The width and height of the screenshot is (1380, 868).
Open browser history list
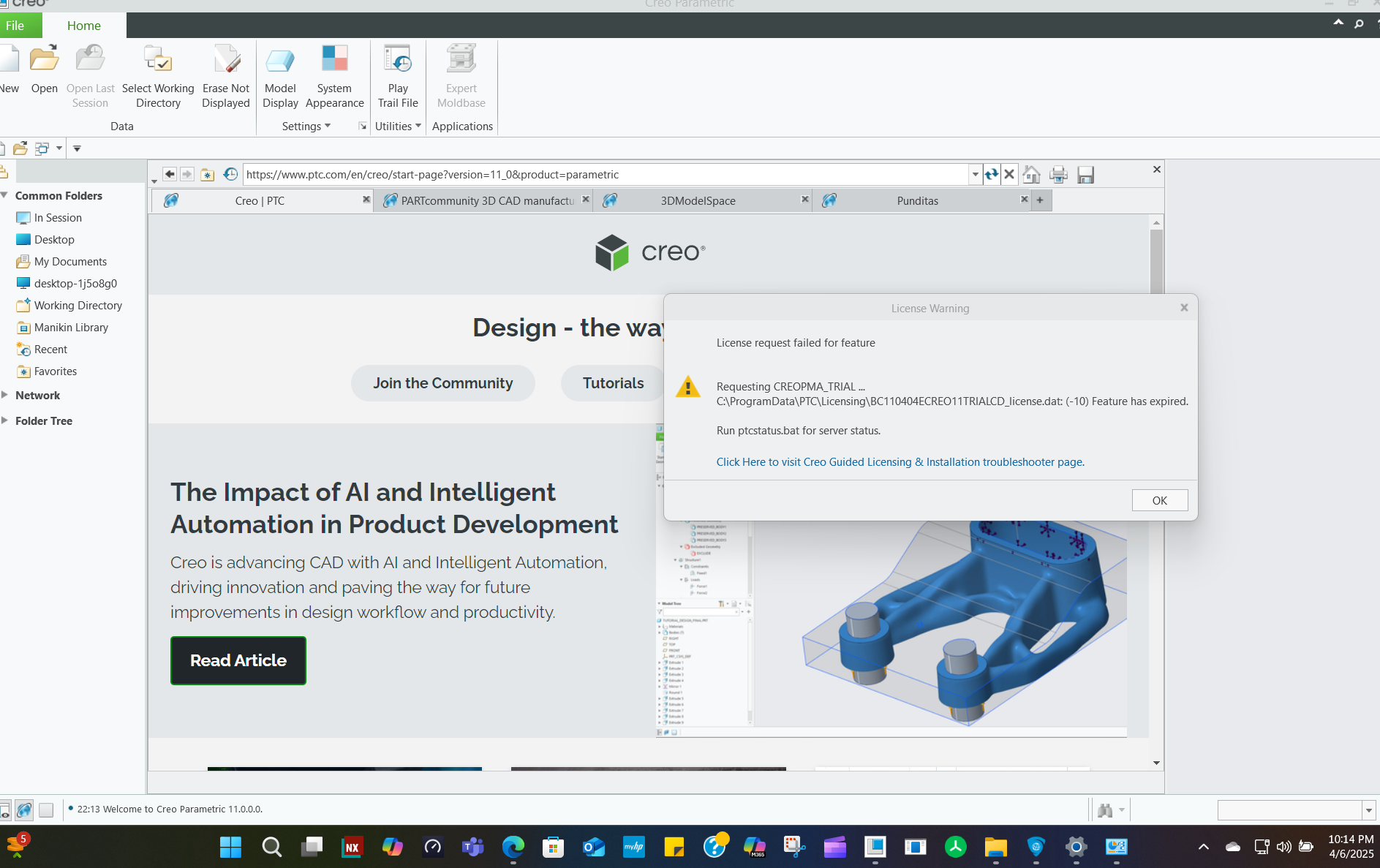(231, 174)
